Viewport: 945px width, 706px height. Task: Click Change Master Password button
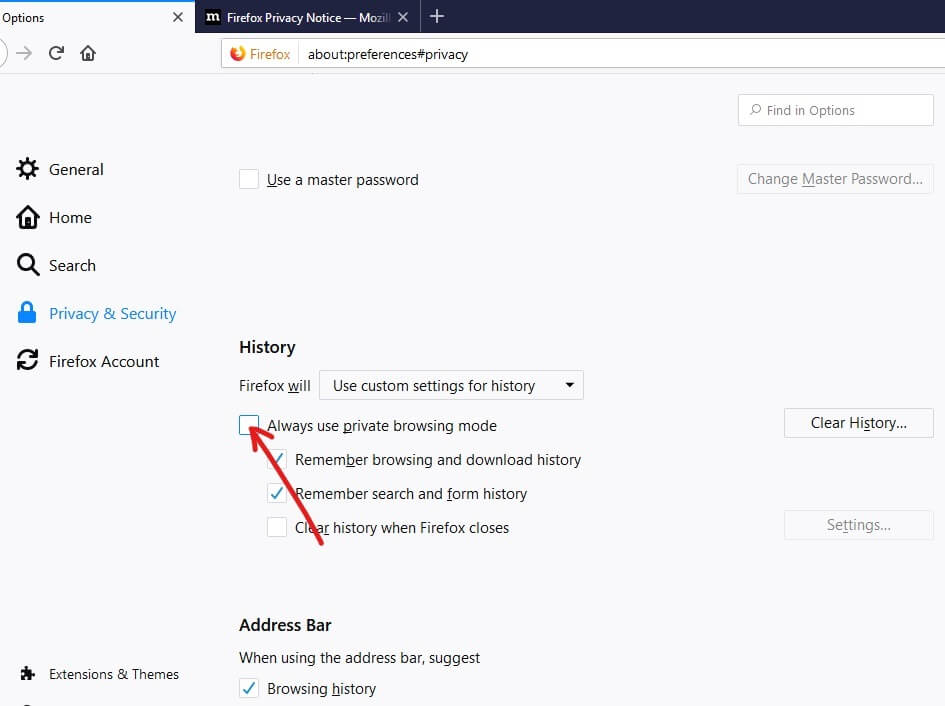835,179
